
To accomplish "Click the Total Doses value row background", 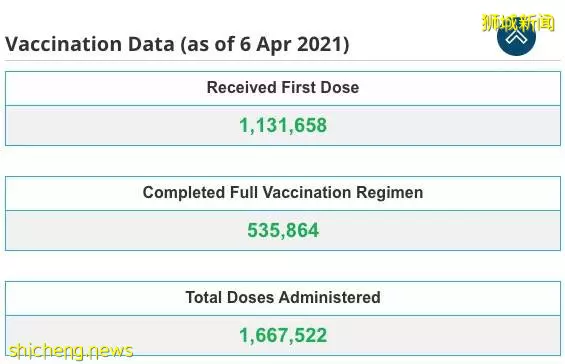I will tap(283, 336).
